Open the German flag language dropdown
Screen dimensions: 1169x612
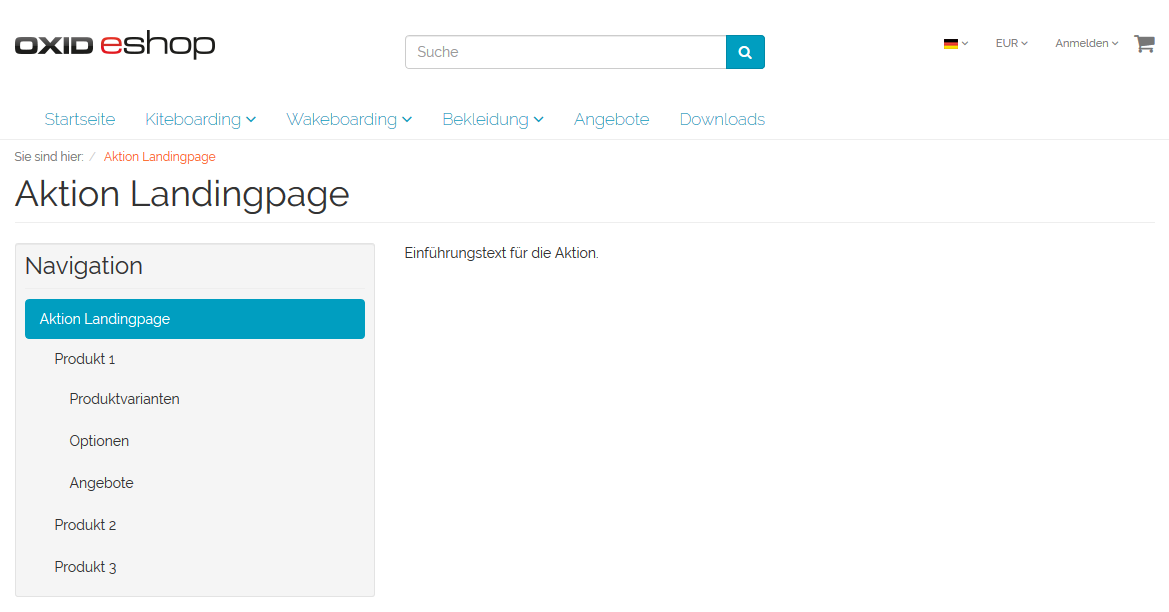point(956,43)
